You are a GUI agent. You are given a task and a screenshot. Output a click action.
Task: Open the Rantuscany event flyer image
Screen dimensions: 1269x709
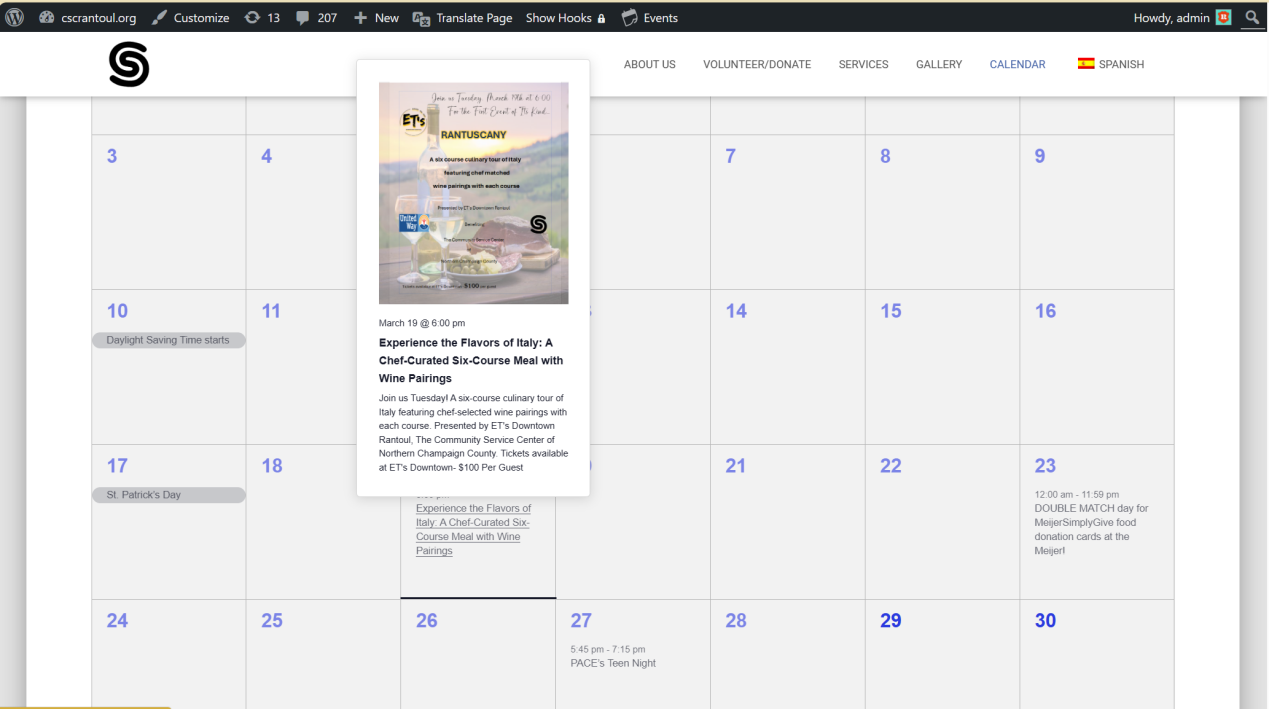[x=473, y=193]
